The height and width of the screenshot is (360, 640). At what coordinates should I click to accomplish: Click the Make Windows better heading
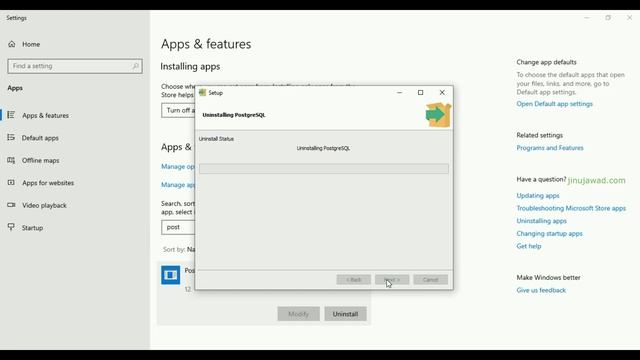coord(548,278)
